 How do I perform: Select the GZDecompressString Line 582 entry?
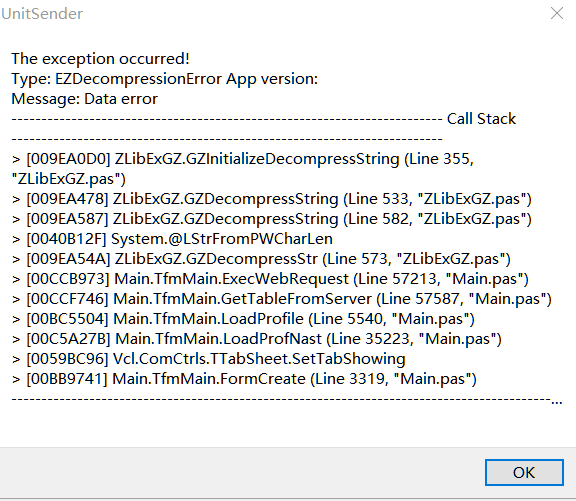tap(271, 219)
